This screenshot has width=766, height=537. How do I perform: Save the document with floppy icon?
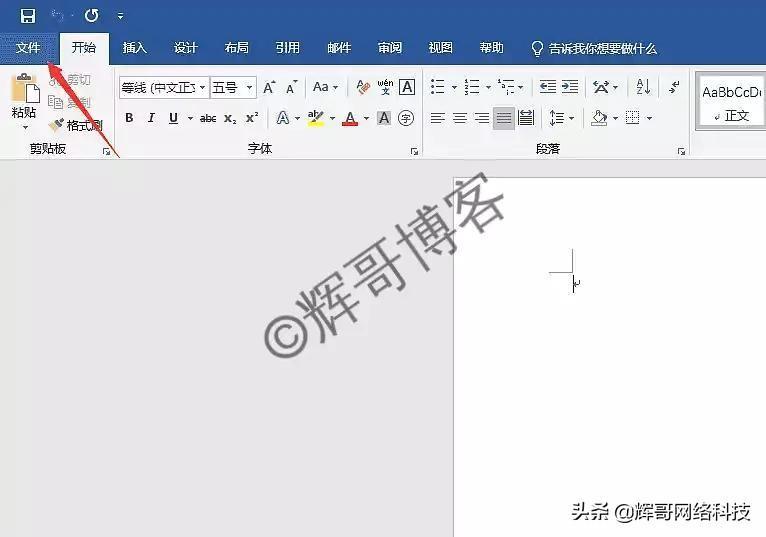tap(28, 16)
